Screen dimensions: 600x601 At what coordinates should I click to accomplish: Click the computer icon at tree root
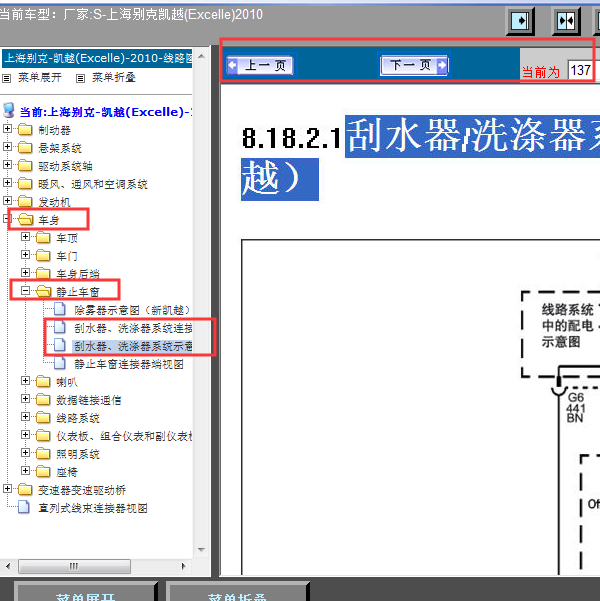click(8, 110)
